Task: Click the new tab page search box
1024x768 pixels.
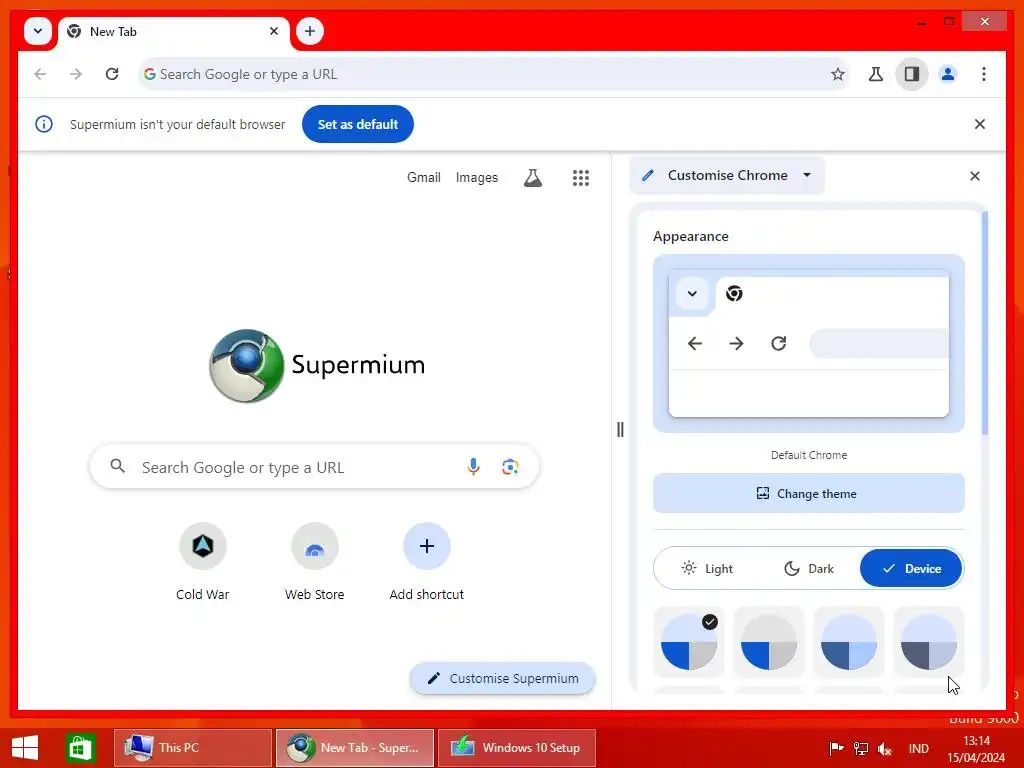Action: click(314, 467)
